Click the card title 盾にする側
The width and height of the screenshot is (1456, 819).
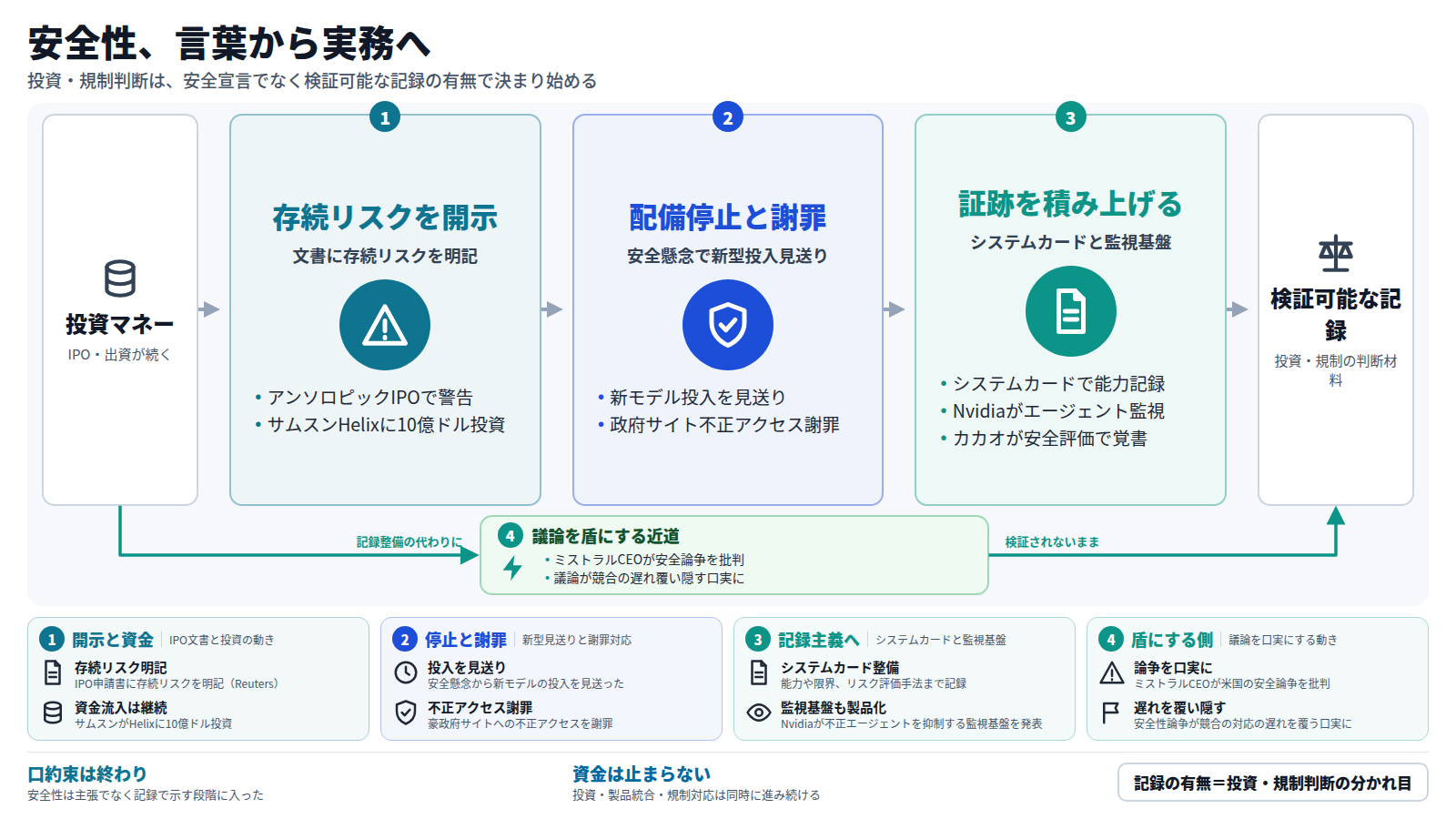[1172, 640]
